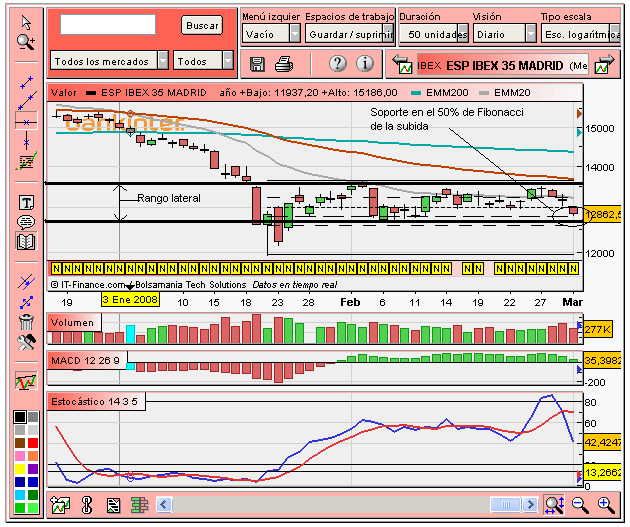
Task: Go to next instrument arrow button
Action: point(605,64)
